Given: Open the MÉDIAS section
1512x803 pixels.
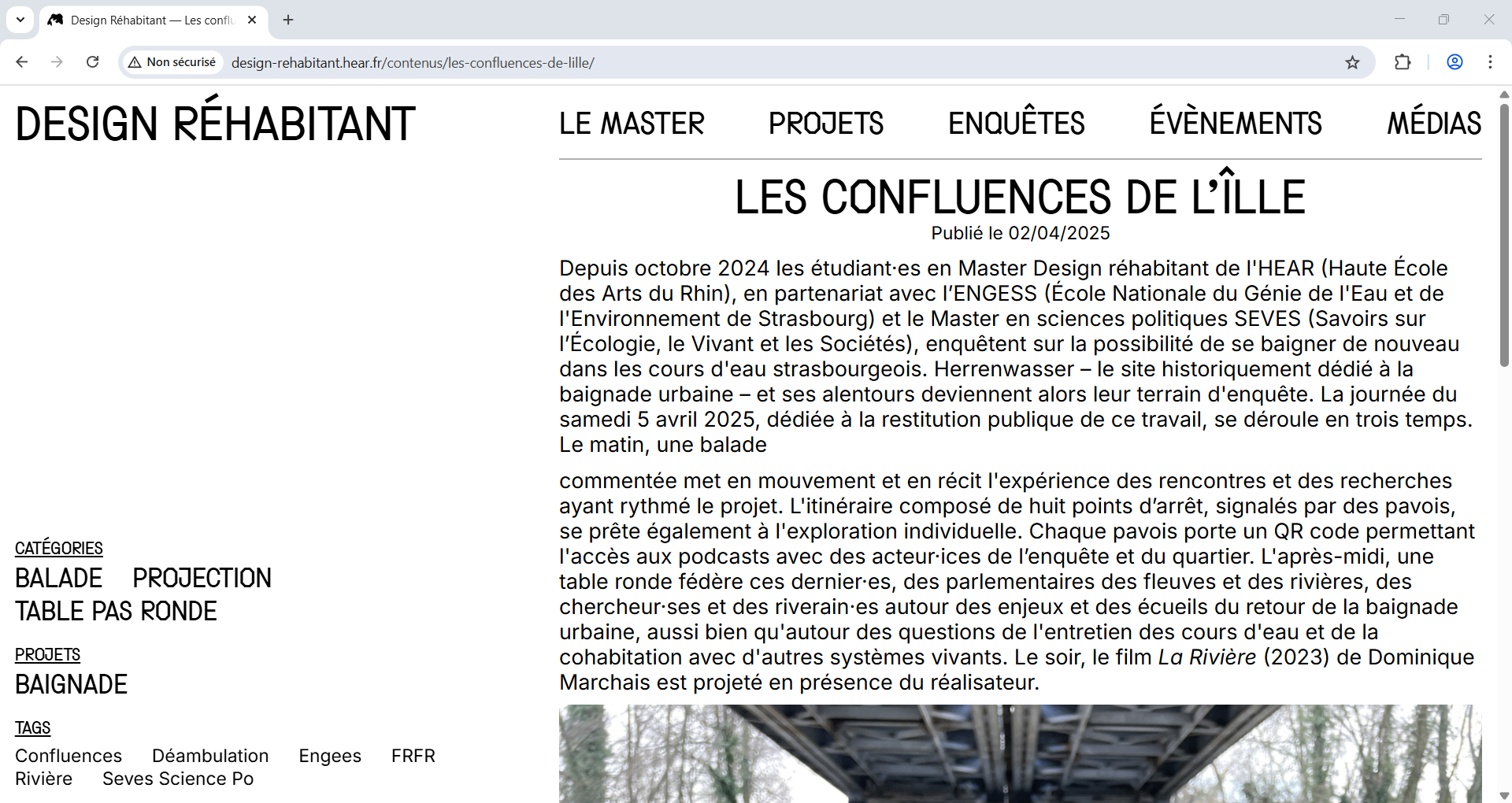Looking at the screenshot, I should pyautogui.click(x=1433, y=124).
